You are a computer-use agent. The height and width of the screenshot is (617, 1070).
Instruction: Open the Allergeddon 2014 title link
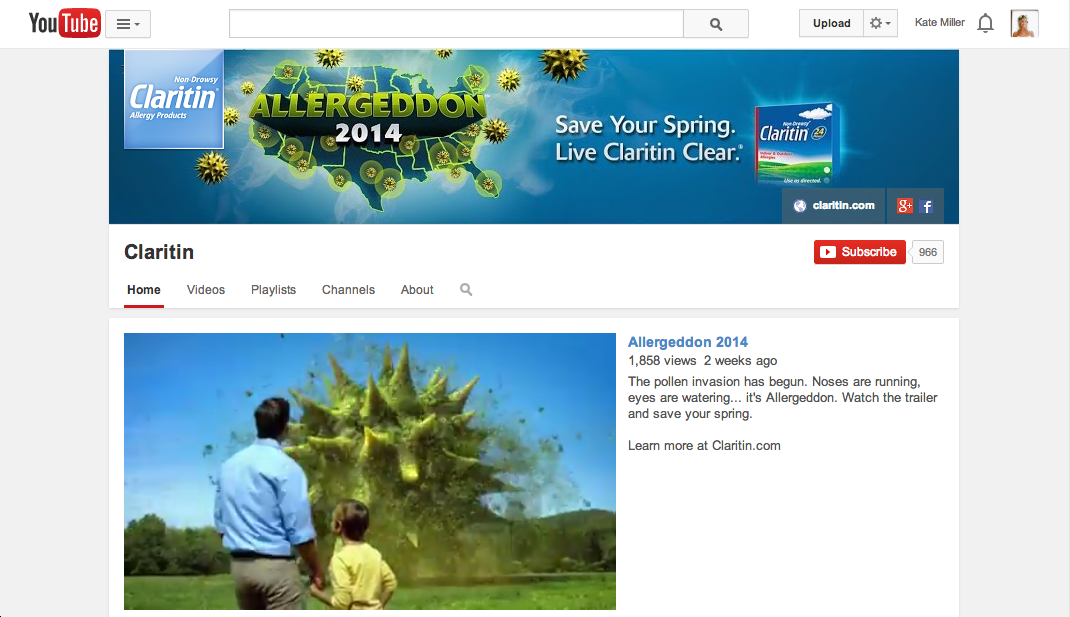(688, 342)
